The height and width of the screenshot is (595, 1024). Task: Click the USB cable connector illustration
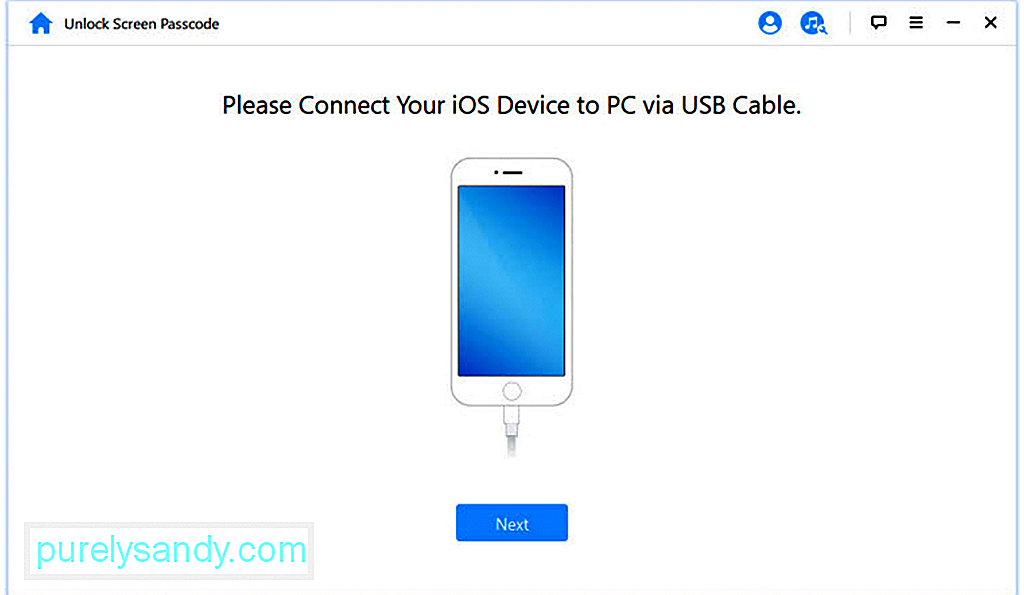pos(511,421)
